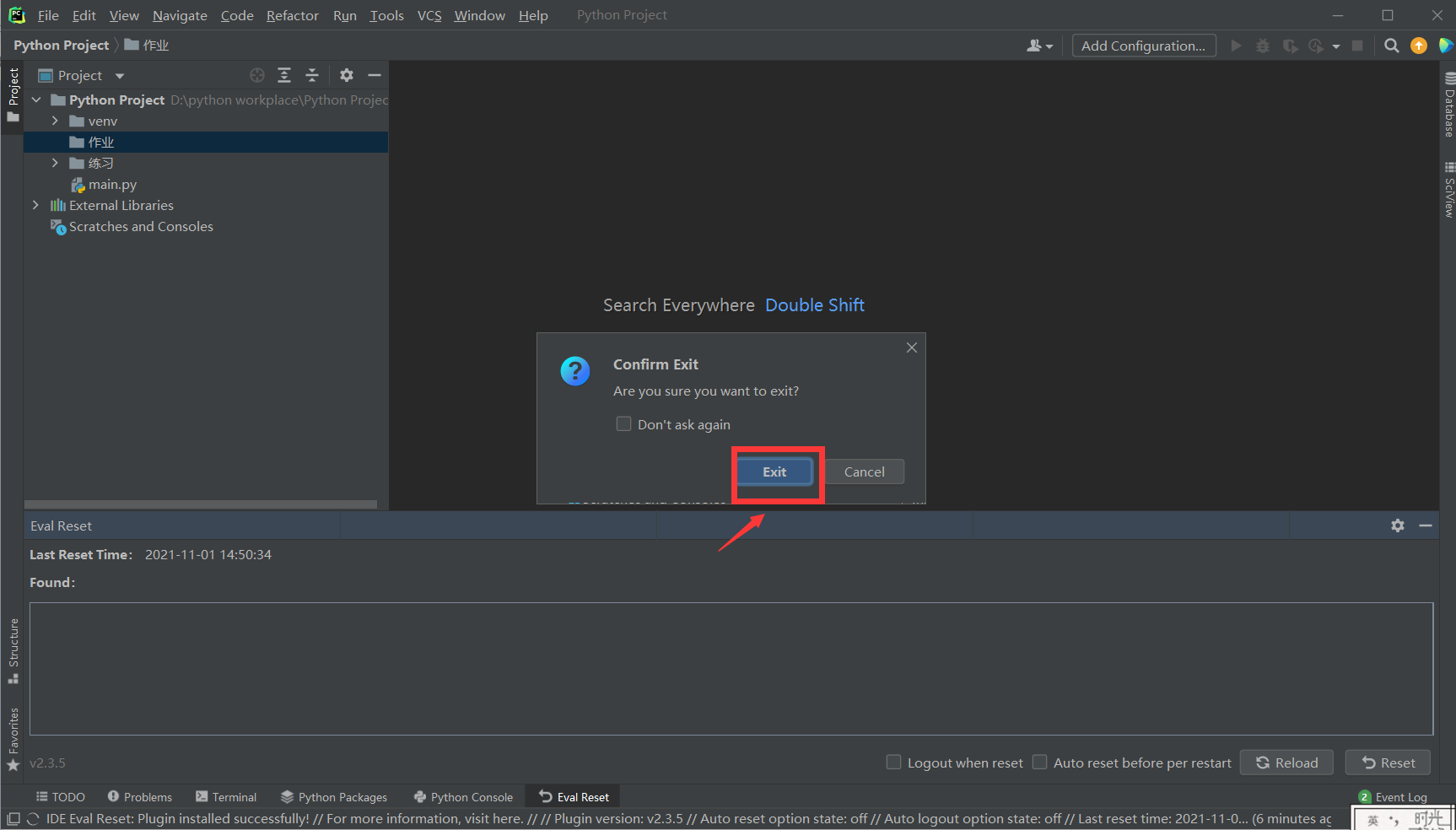This screenshot has height=830, width=1456.
Task: Click the tool window quick access icon in status bar
Action: coord(13,819)
